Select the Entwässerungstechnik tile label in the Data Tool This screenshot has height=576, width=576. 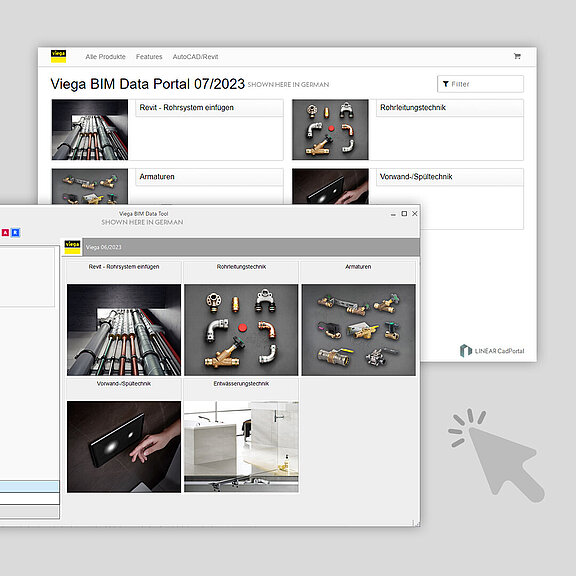[241, 384]
